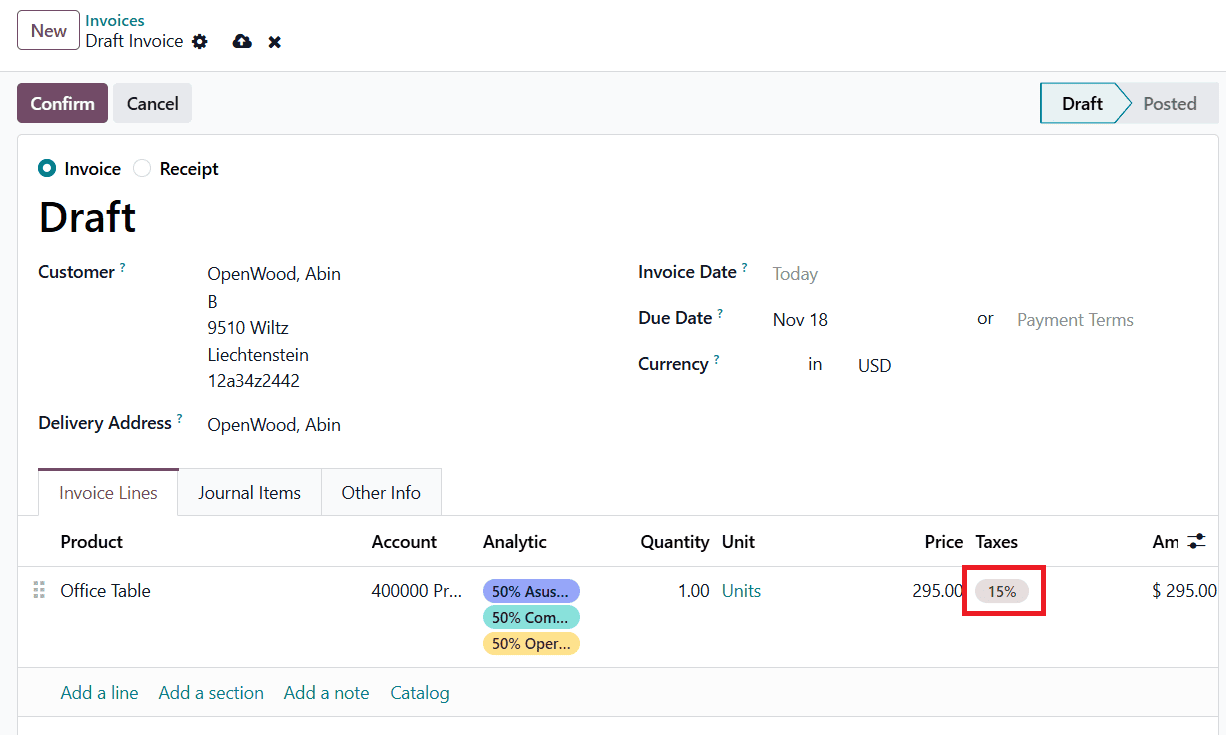1226x735 pixels.
Task: Open the Catalog link
Action: pyautogui.click(x=420, y=692)
